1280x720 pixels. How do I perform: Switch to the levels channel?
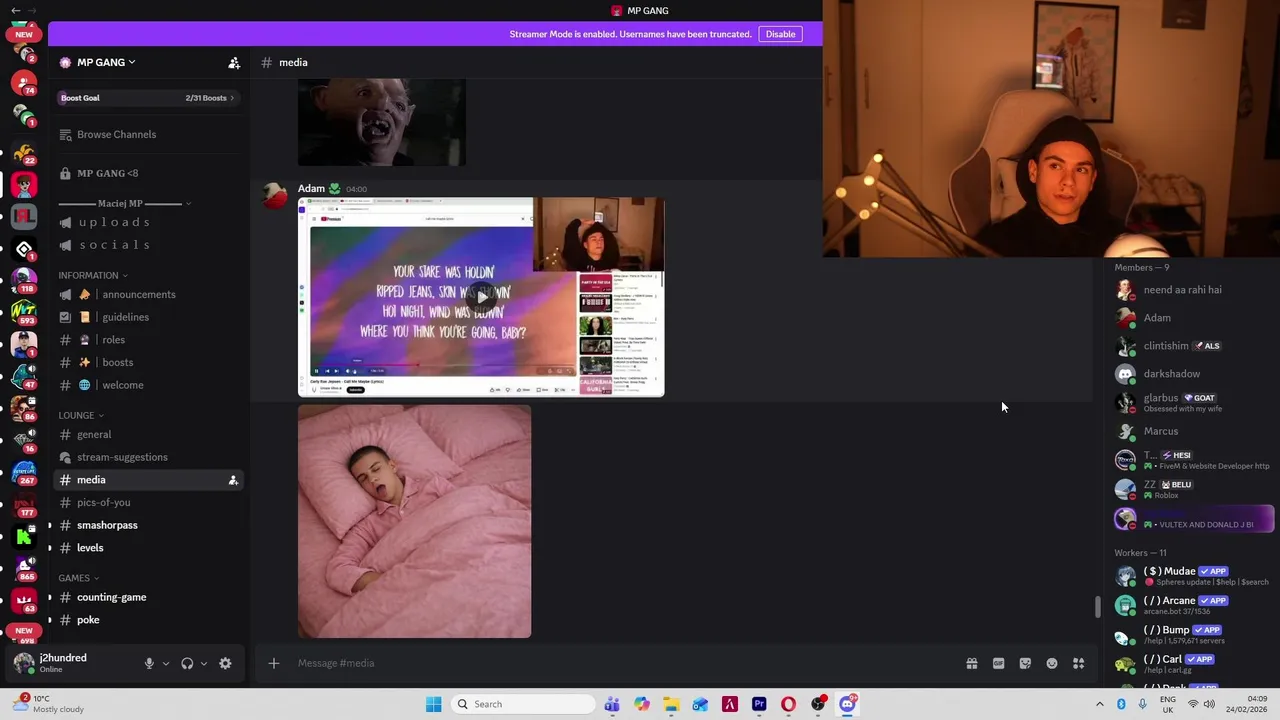point(147,548)
